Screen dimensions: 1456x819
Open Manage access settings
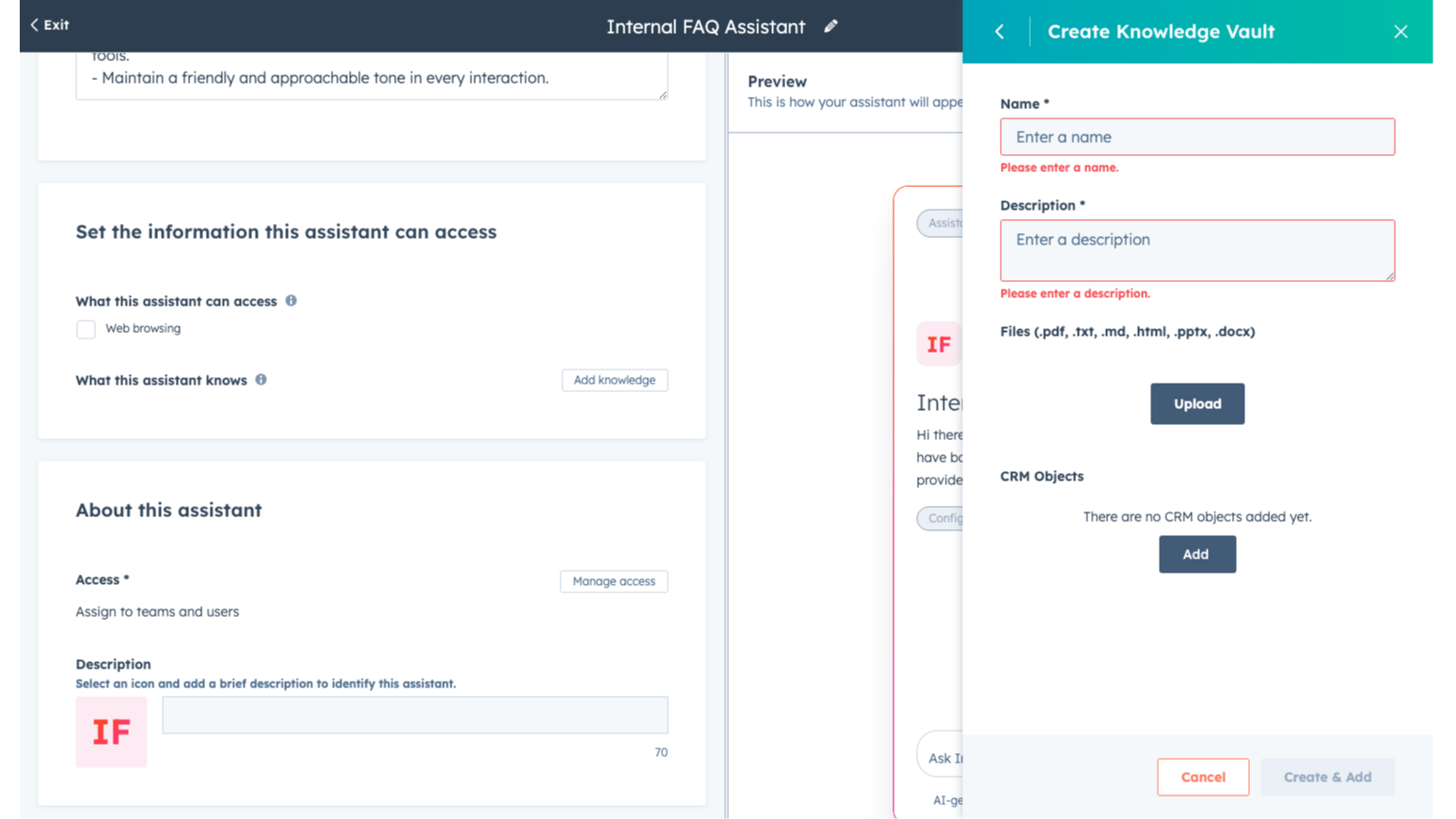coord(613,581)
